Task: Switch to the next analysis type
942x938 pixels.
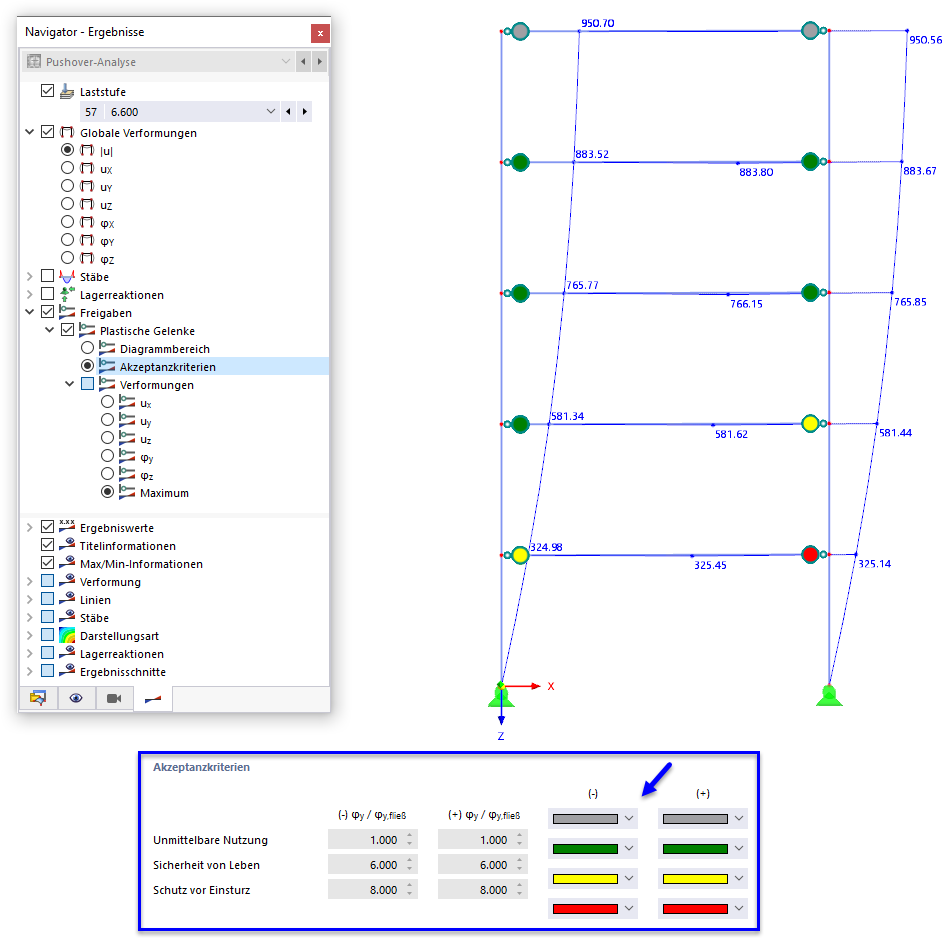Action: (320, 61)
